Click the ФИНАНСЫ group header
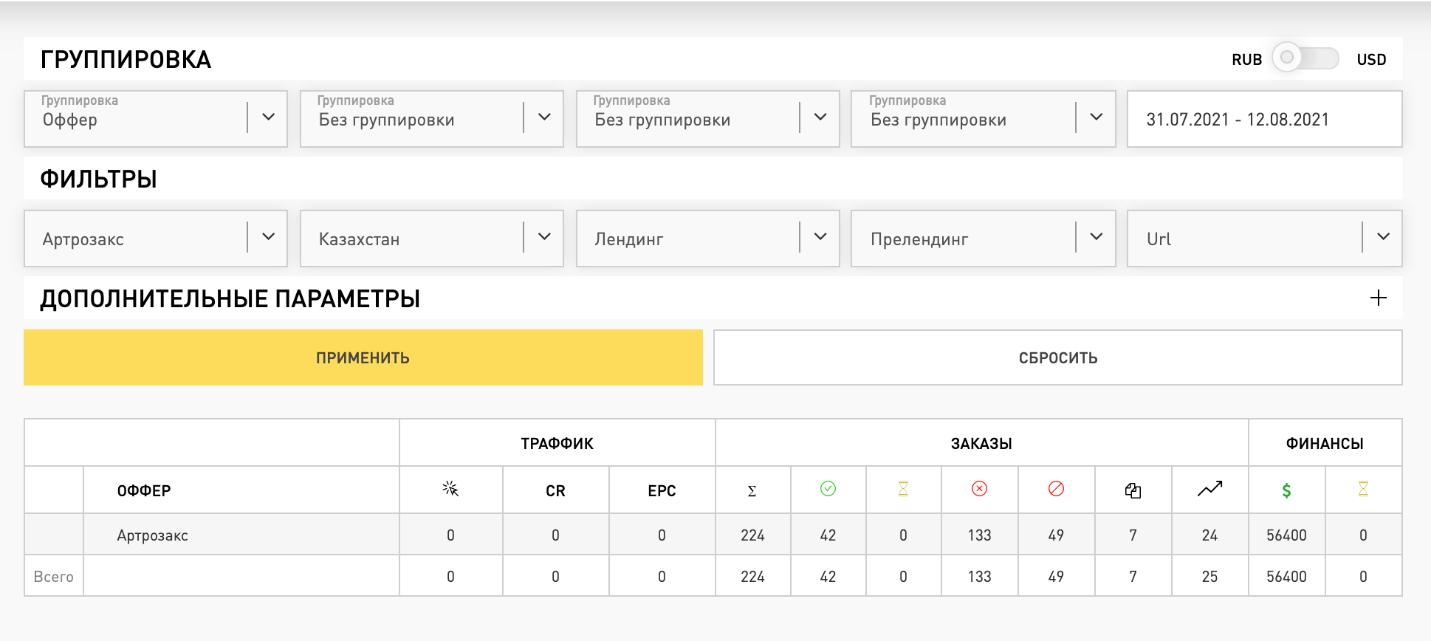Image resolution: width=1431 pixels, height=641 pixels. point(1325,443)
